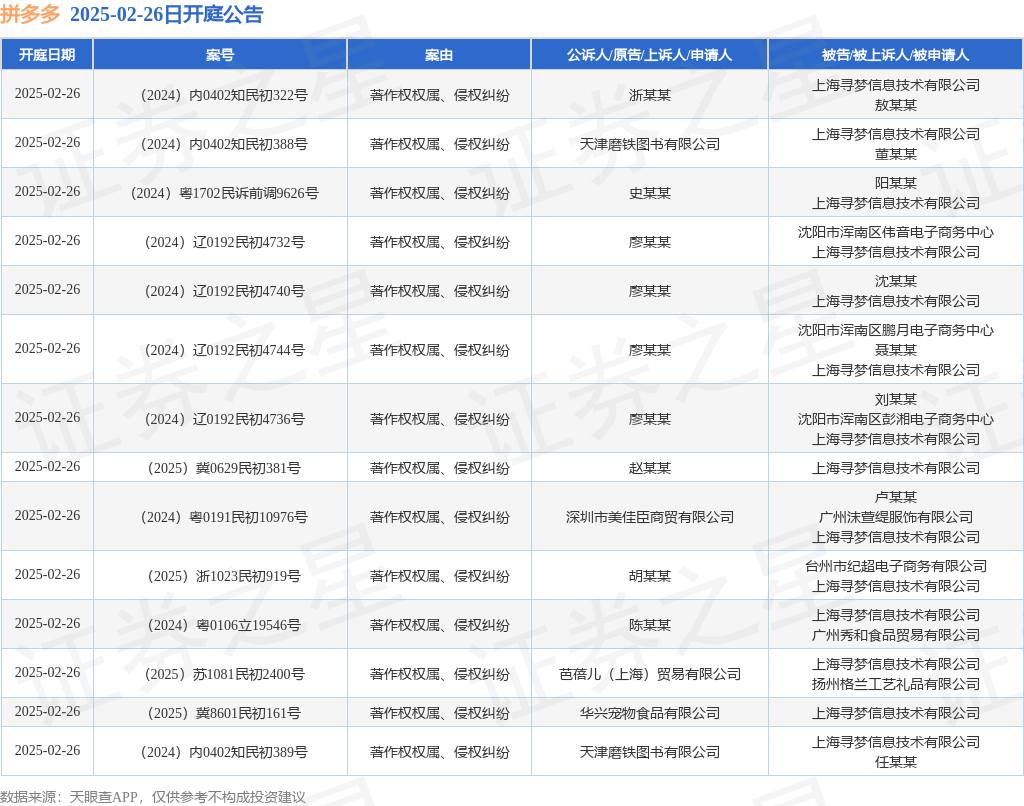
Task: Click defendant 沈某某
Action: 896,281
